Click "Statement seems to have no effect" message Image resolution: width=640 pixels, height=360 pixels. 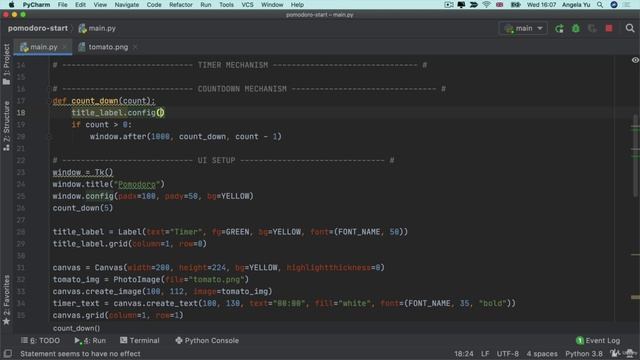80,354
